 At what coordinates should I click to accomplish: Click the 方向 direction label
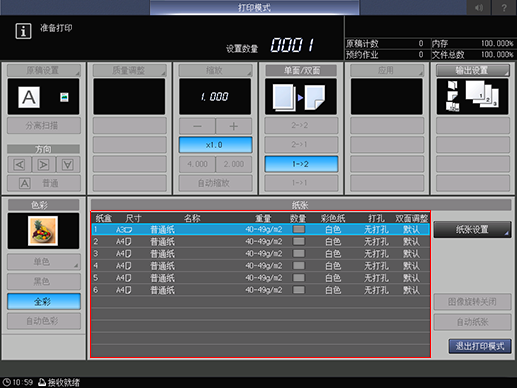44,149
